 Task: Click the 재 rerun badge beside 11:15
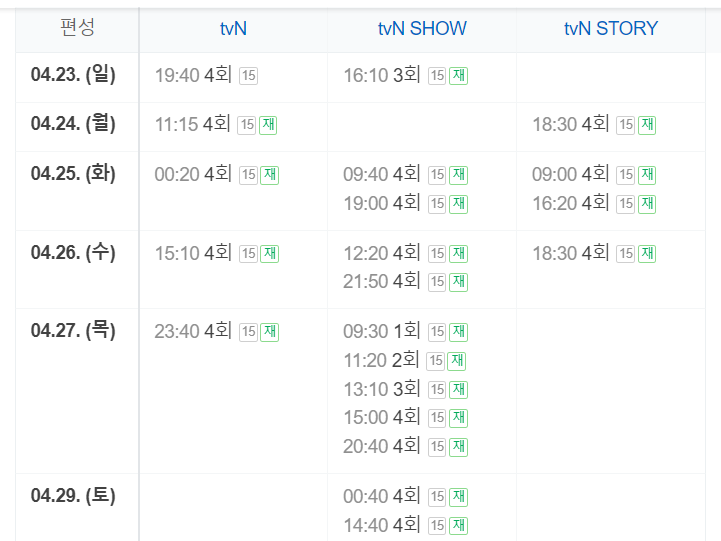tap(268, 125)
